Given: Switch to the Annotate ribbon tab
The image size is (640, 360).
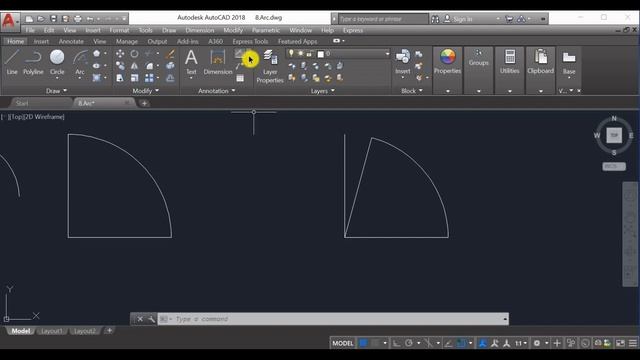Looking at the screenshot, I should point(71,41).
